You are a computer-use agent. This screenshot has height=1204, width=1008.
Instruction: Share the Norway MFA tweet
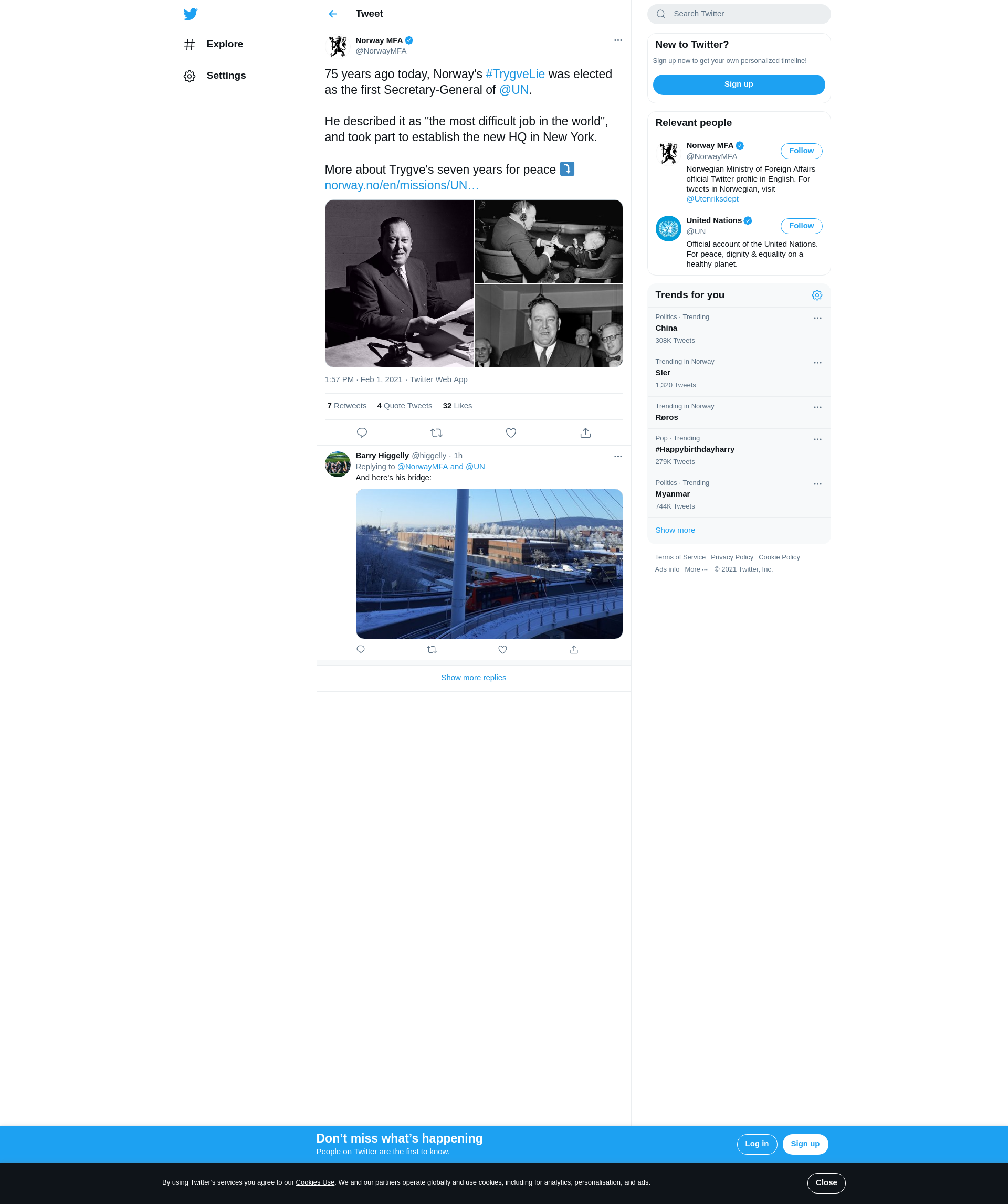click(585, 433)
